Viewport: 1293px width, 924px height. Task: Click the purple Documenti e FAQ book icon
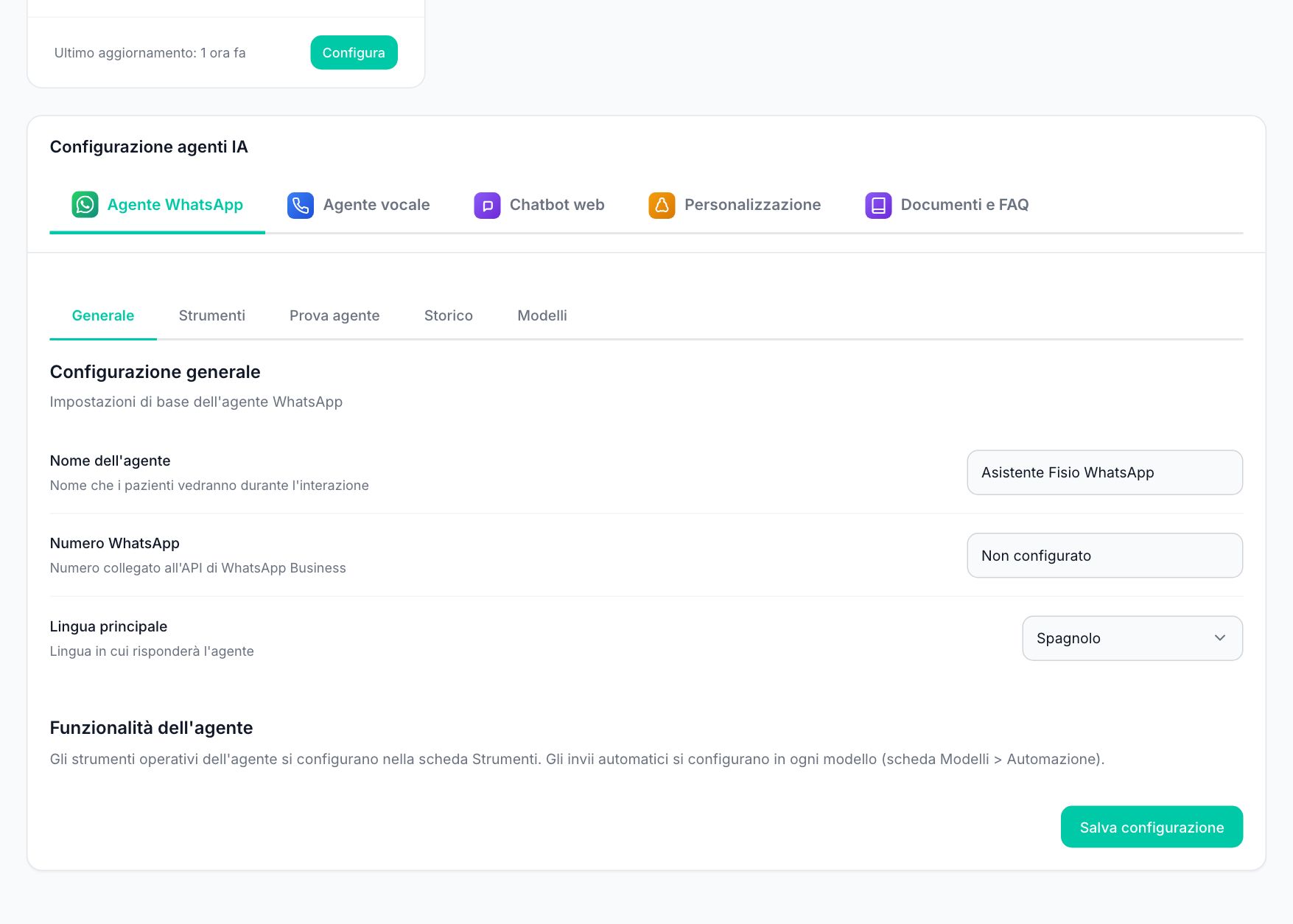click(x=878, y=205)
